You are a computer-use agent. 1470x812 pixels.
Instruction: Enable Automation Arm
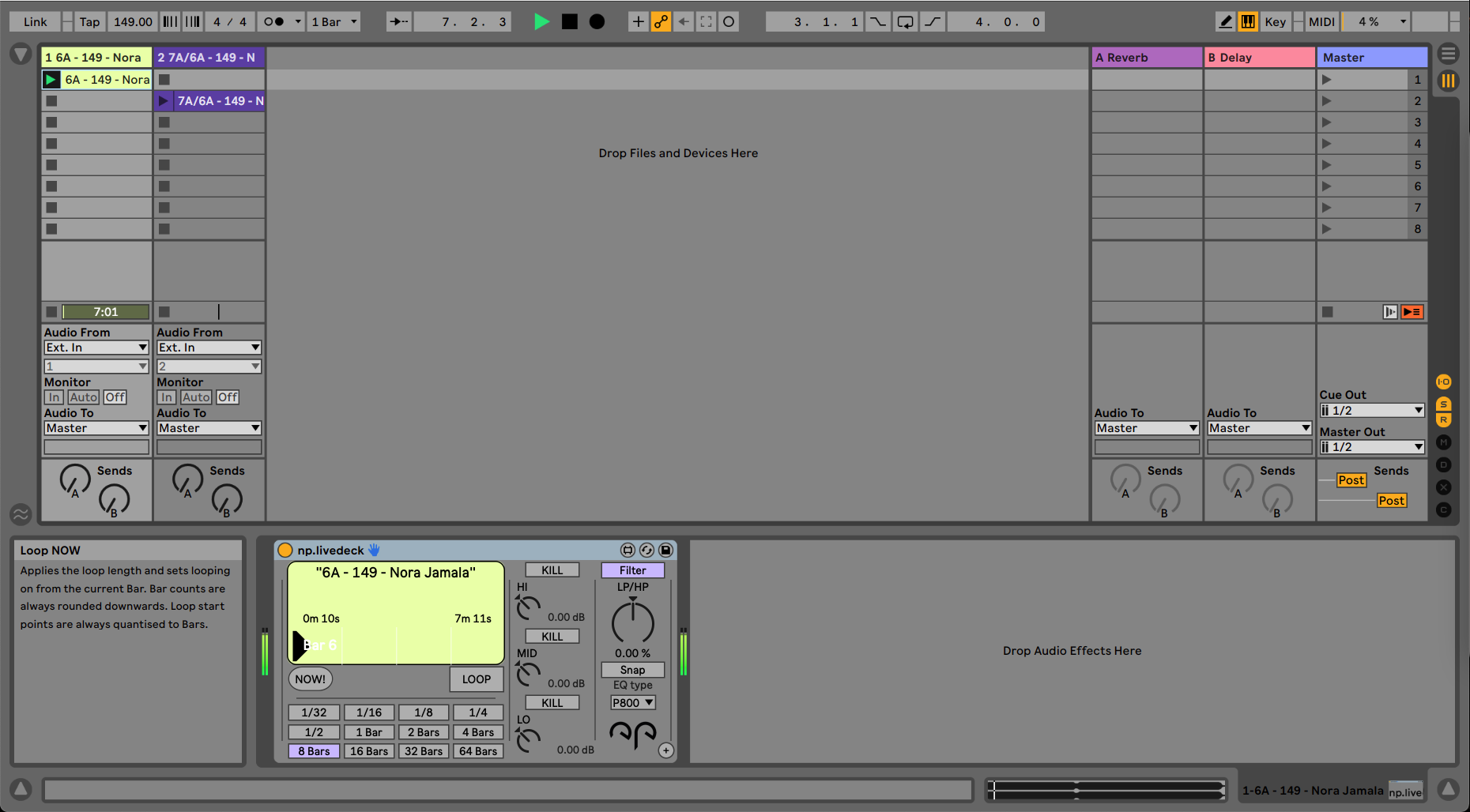pos(661,21)
